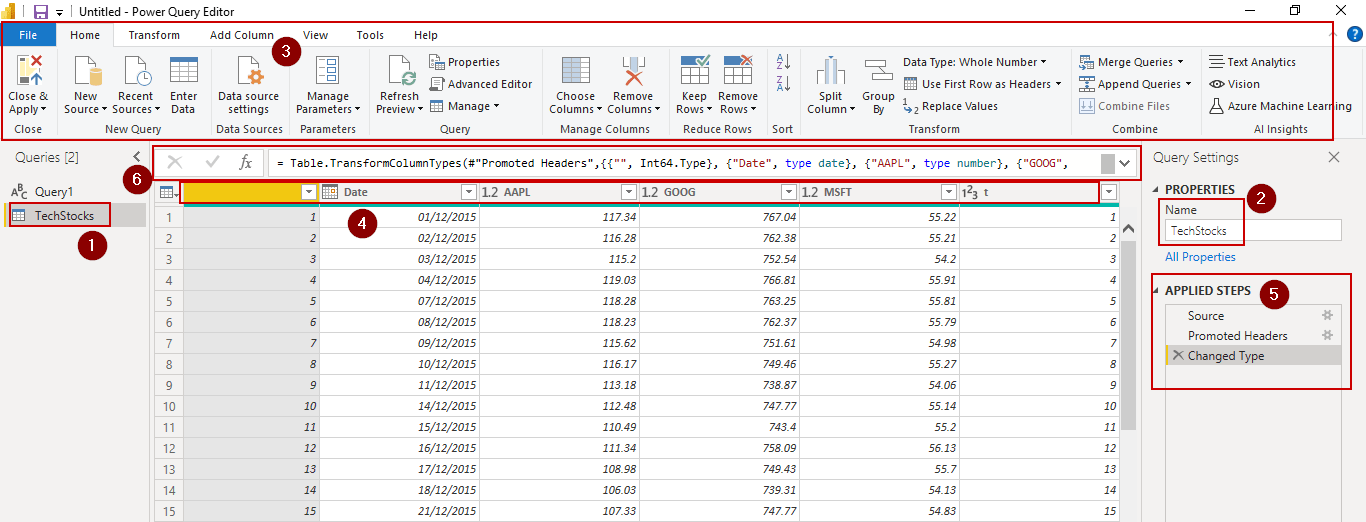Click Replace Values in the ribbon
The height and width of the screenshot is (522, 1366).
(950, 106)
